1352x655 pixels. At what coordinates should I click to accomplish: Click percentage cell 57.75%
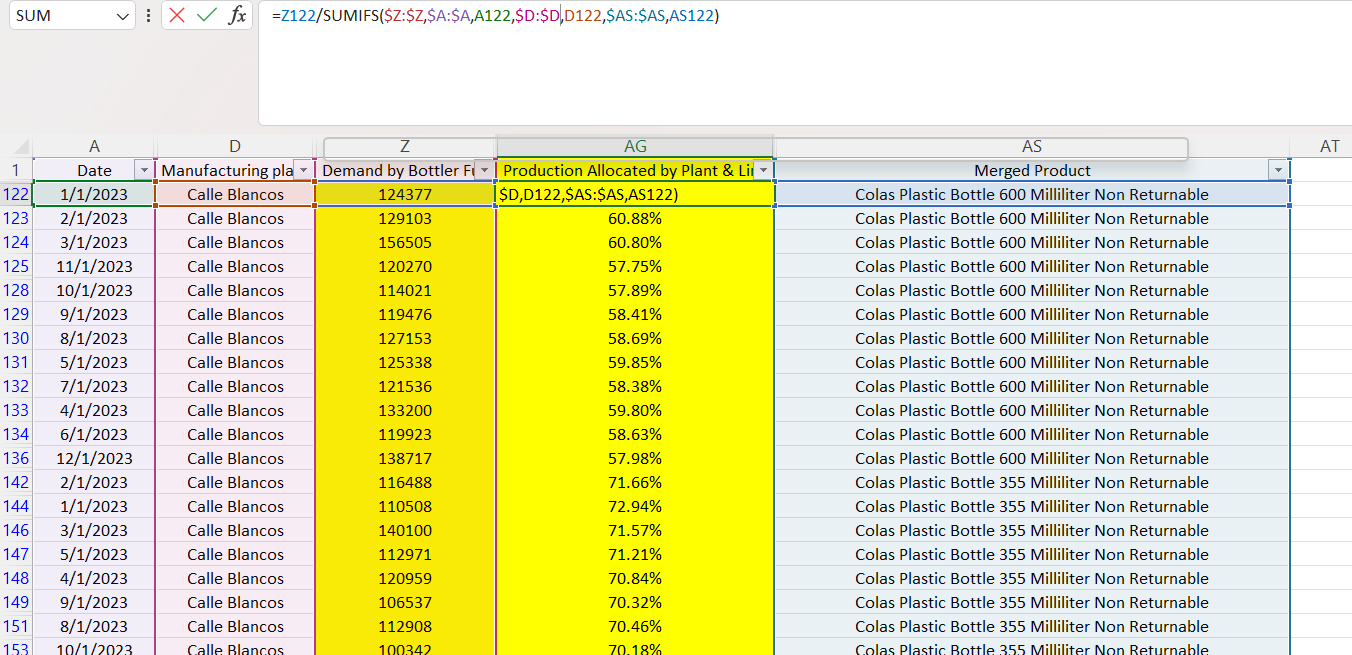tap(635, 267)
